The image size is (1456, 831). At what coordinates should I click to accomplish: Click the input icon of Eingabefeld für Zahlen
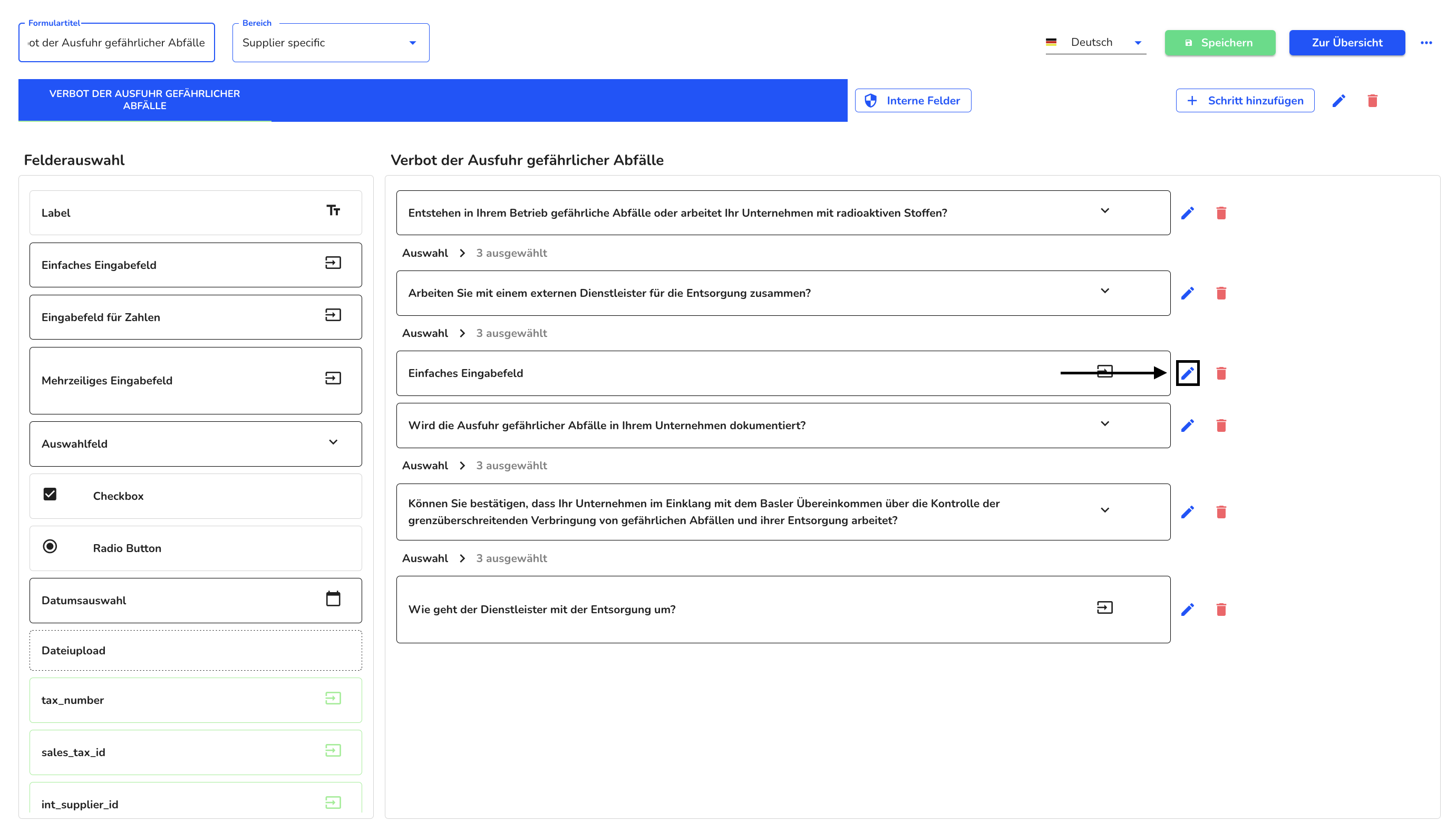[333, 315]
